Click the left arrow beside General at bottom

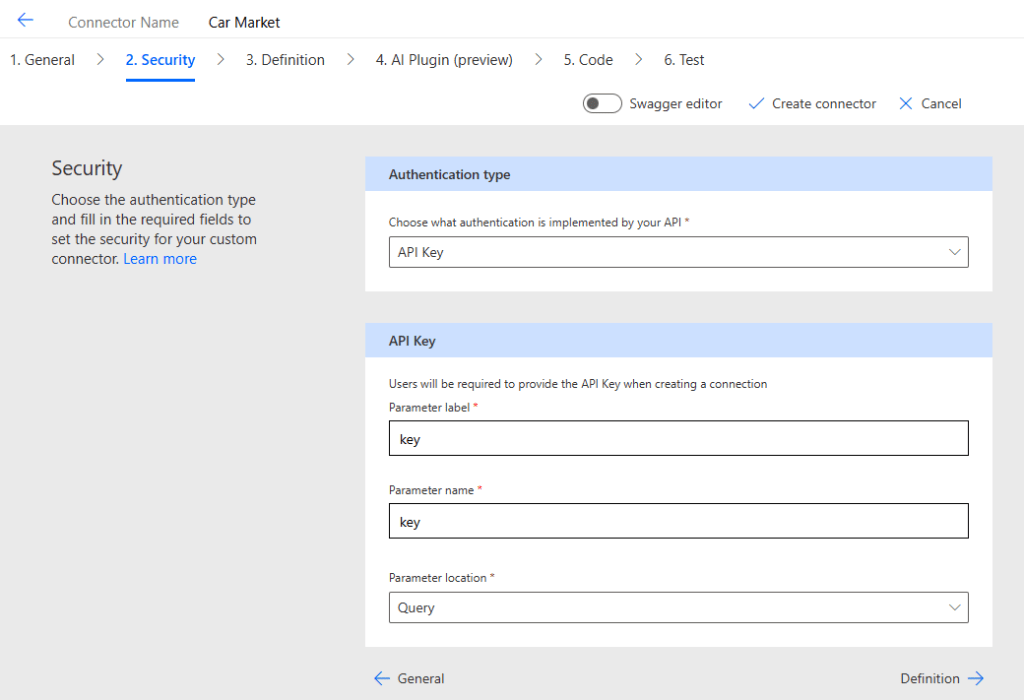(x=381, y=678)
